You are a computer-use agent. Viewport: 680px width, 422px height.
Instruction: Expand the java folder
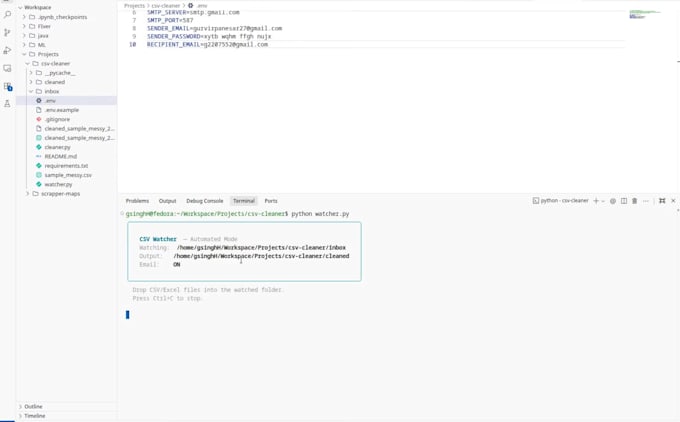click(24, 36)
